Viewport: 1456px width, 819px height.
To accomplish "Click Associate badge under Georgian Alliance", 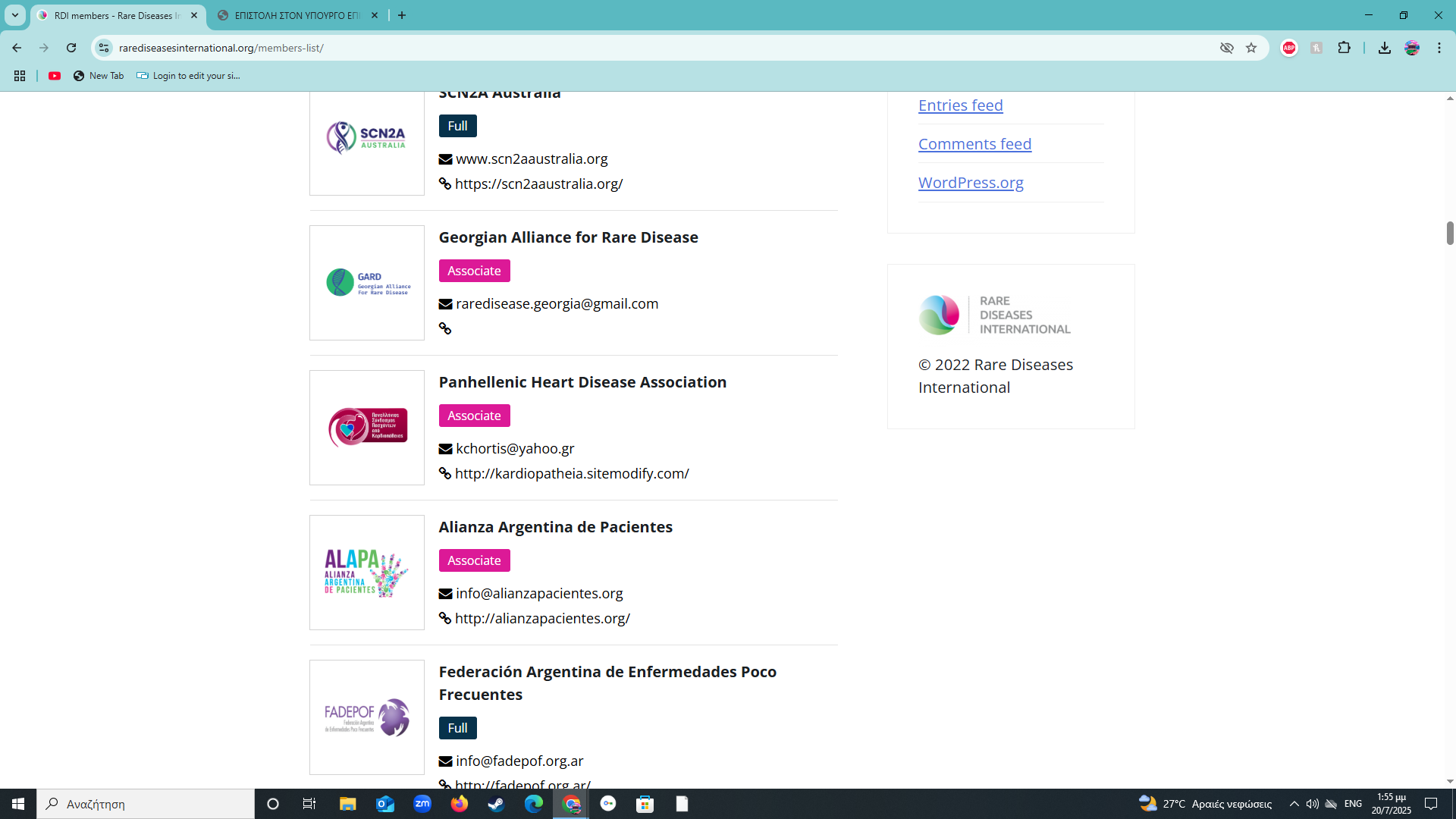I will coord(474,271).
